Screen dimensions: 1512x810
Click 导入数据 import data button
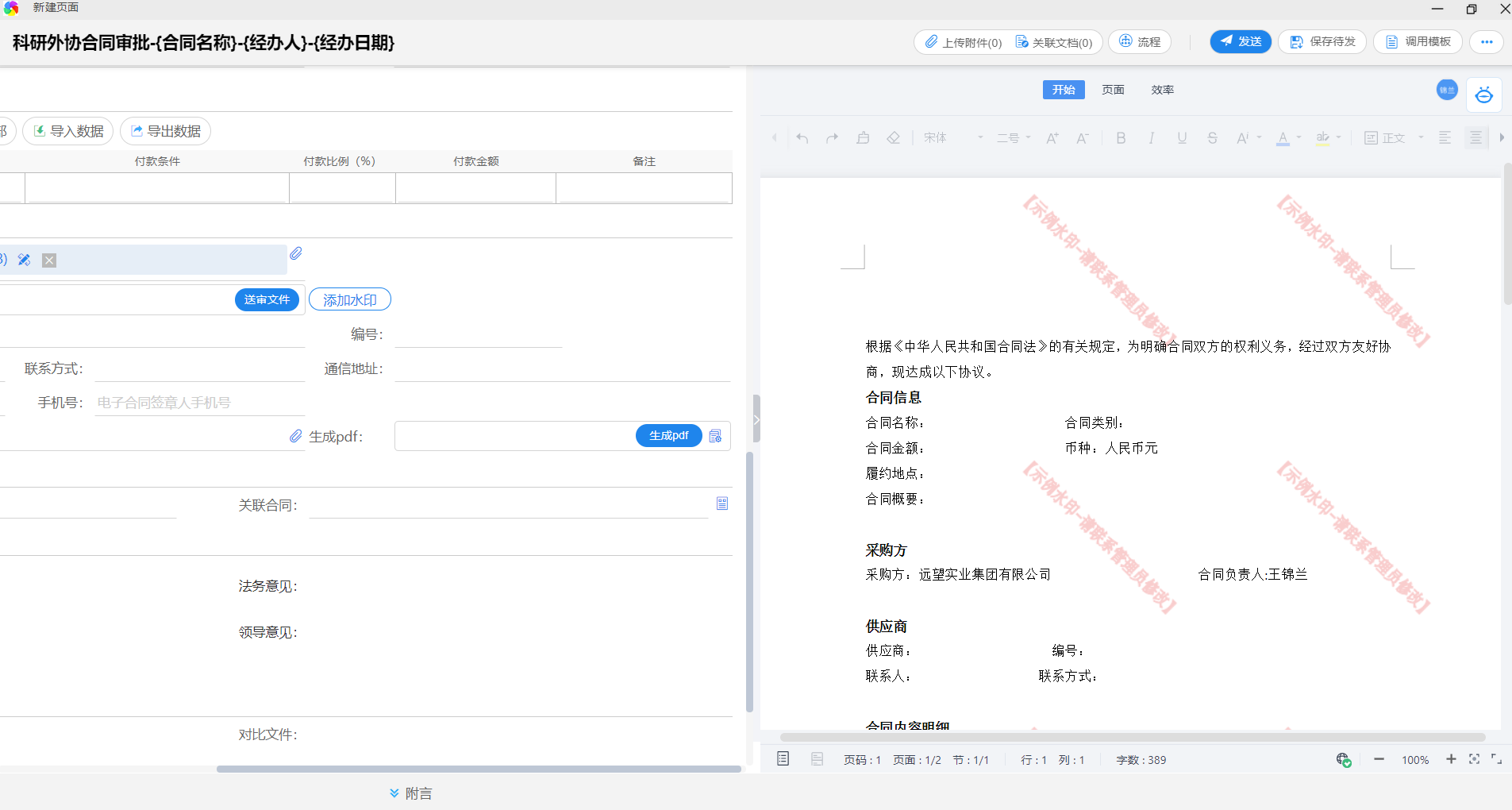click(x=68, y=131)
